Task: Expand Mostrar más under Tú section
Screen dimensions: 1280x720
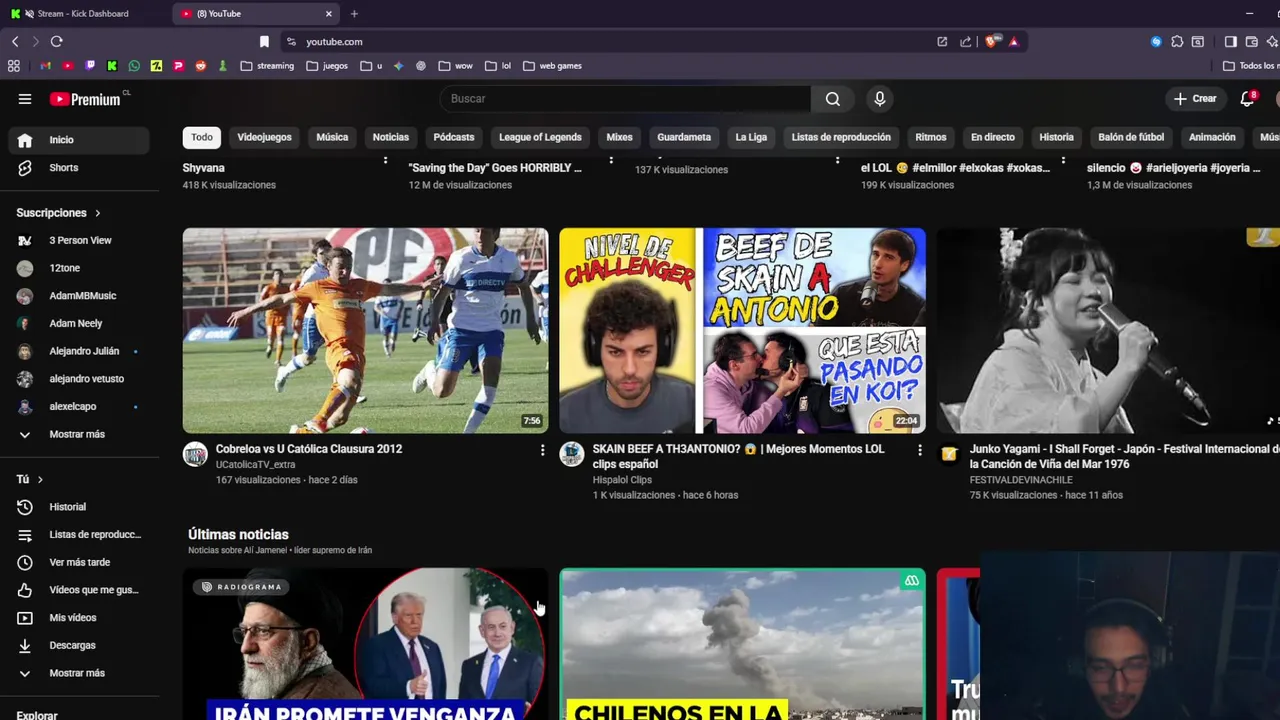Action: tap(79, 673)
